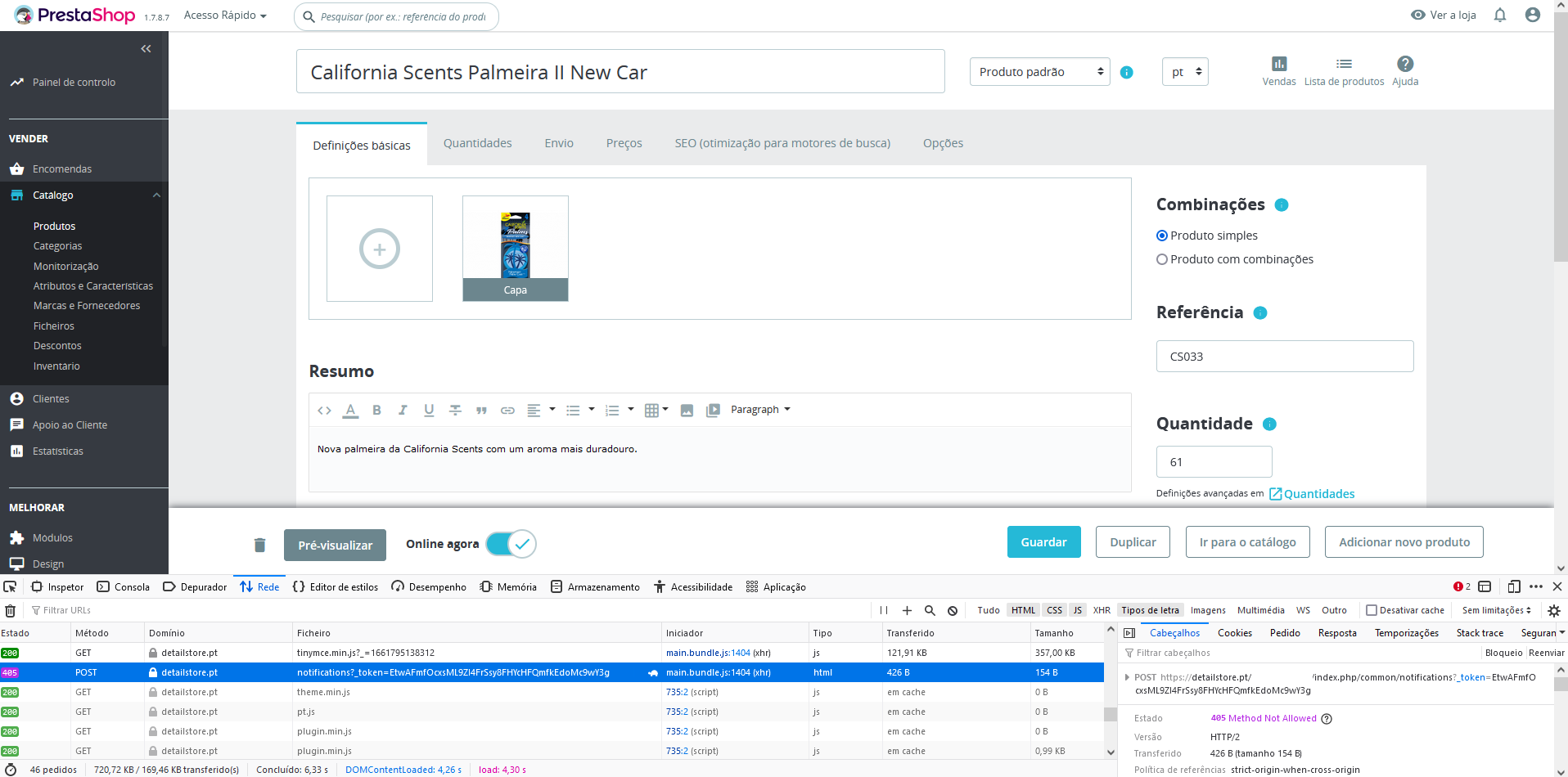Open the Consola devtools tab
This screenshot has width=1568, height=777.
[124, 586]
